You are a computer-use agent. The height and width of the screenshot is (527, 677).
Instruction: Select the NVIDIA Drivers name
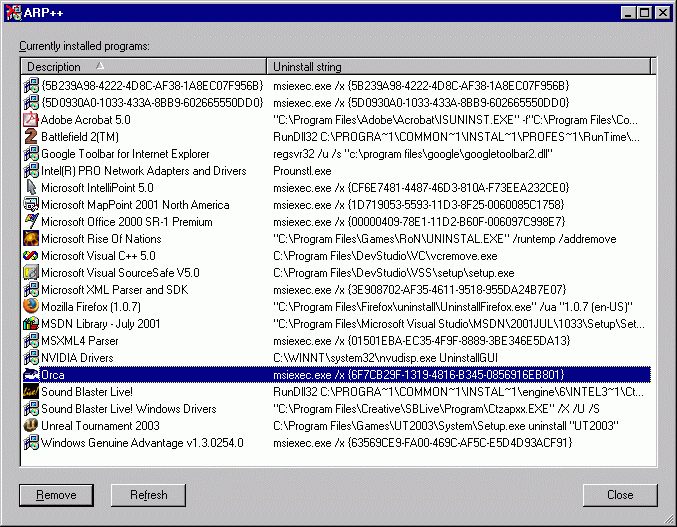click(77, 358)
